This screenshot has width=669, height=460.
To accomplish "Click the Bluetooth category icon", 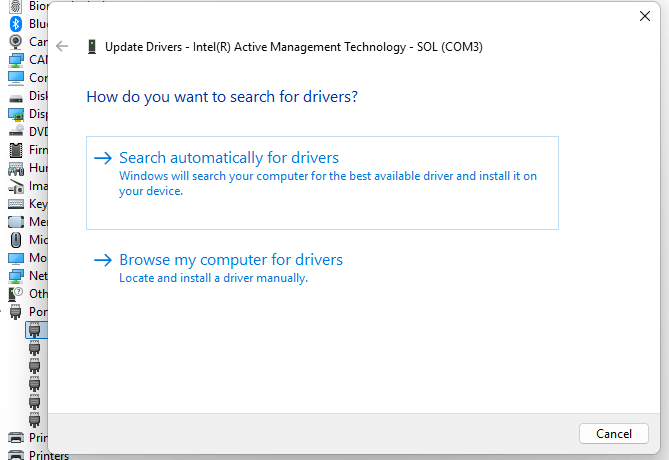I will coord(16,23).
